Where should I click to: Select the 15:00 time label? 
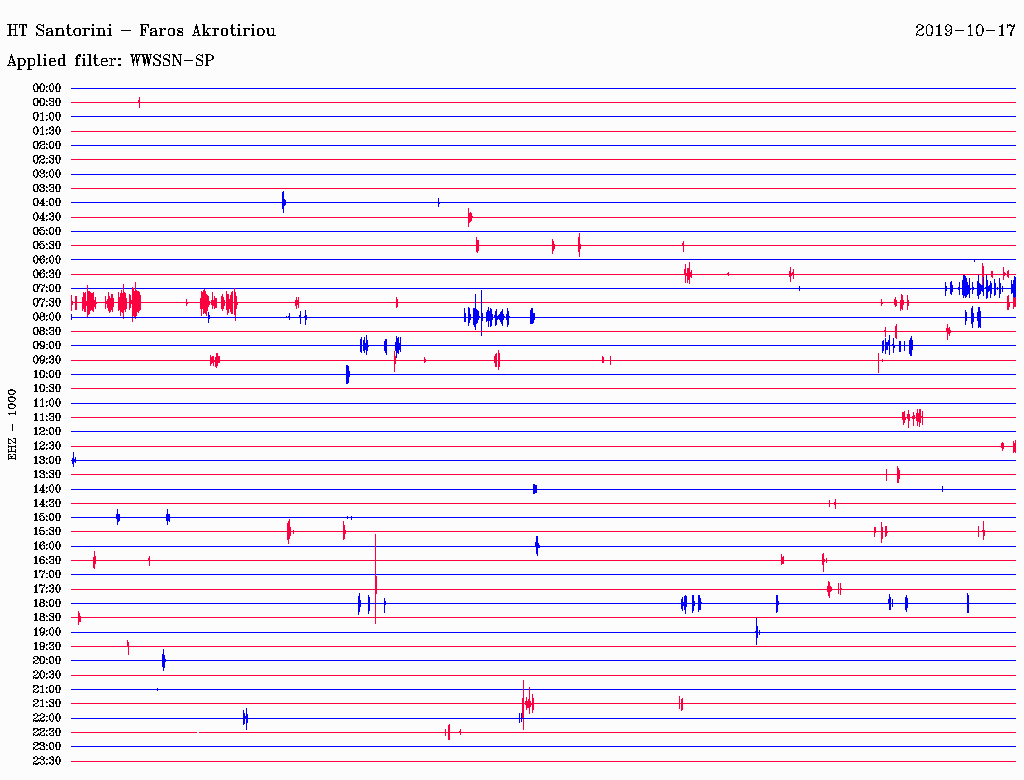(x=46, y=518)
